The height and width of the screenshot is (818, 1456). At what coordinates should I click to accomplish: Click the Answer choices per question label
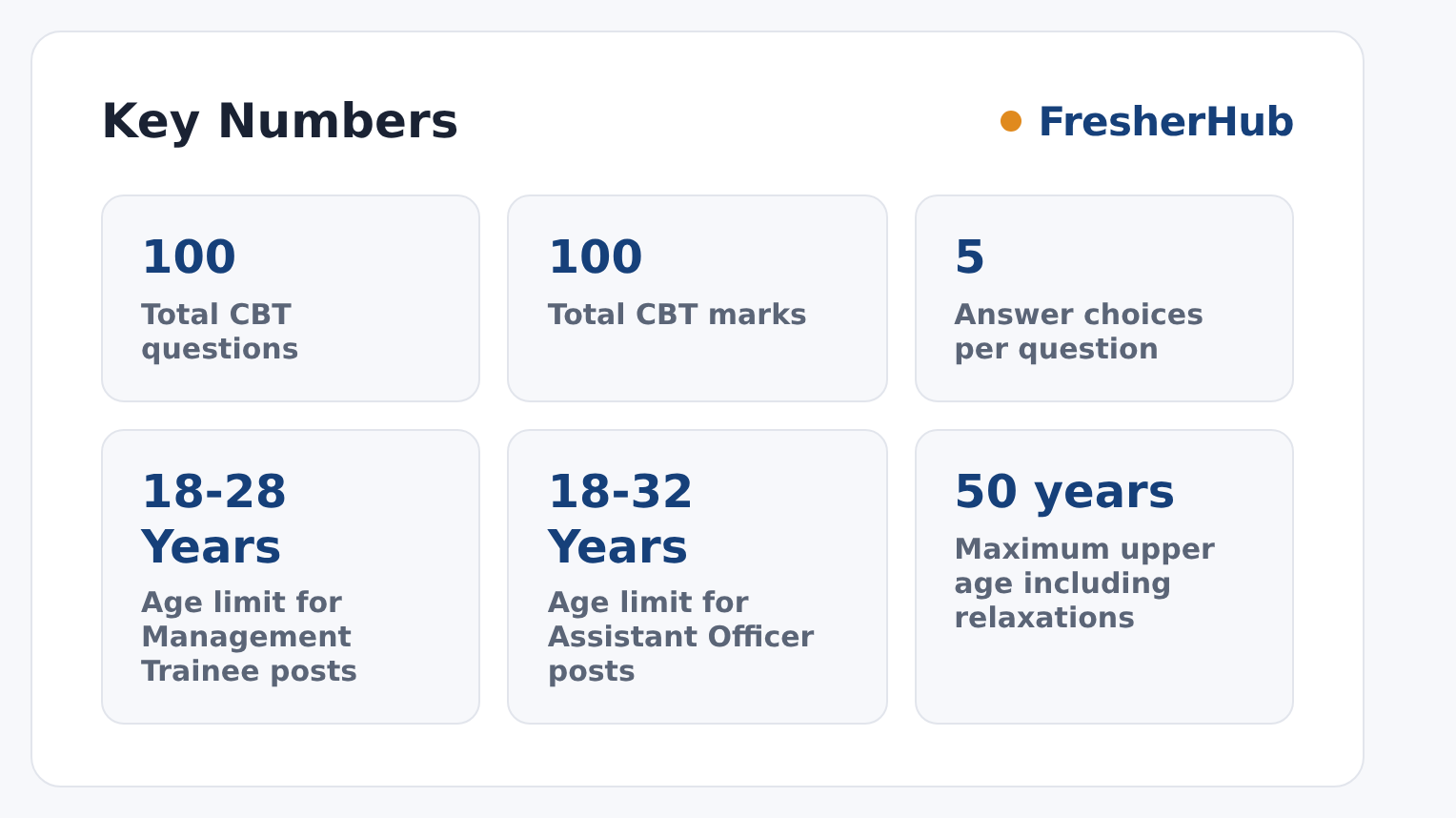1079,332
